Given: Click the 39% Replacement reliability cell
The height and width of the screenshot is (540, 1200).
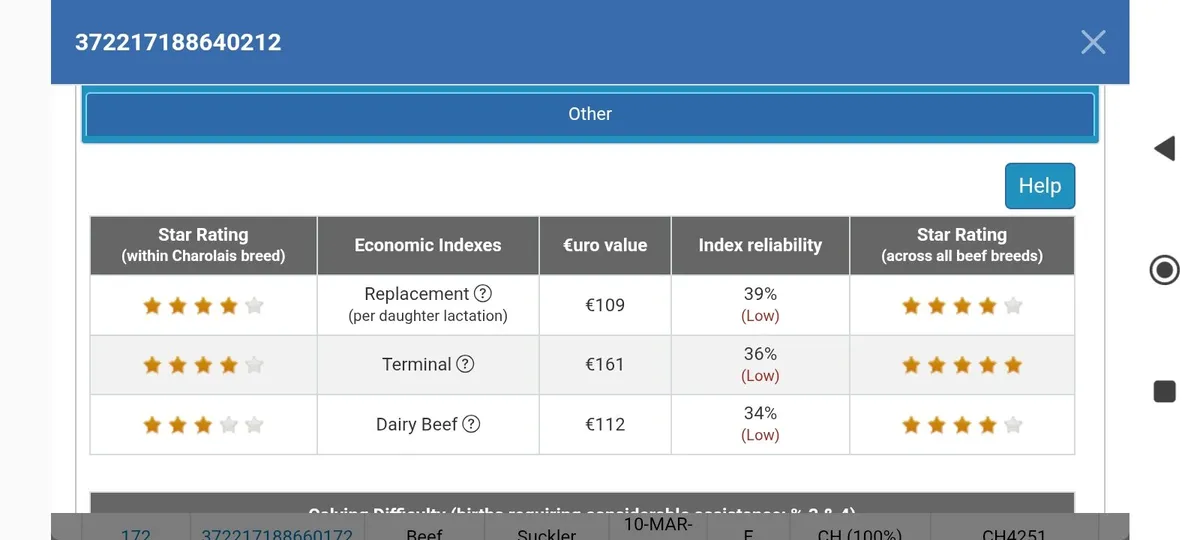Looking at the screenshot, I should pos(760,304).
